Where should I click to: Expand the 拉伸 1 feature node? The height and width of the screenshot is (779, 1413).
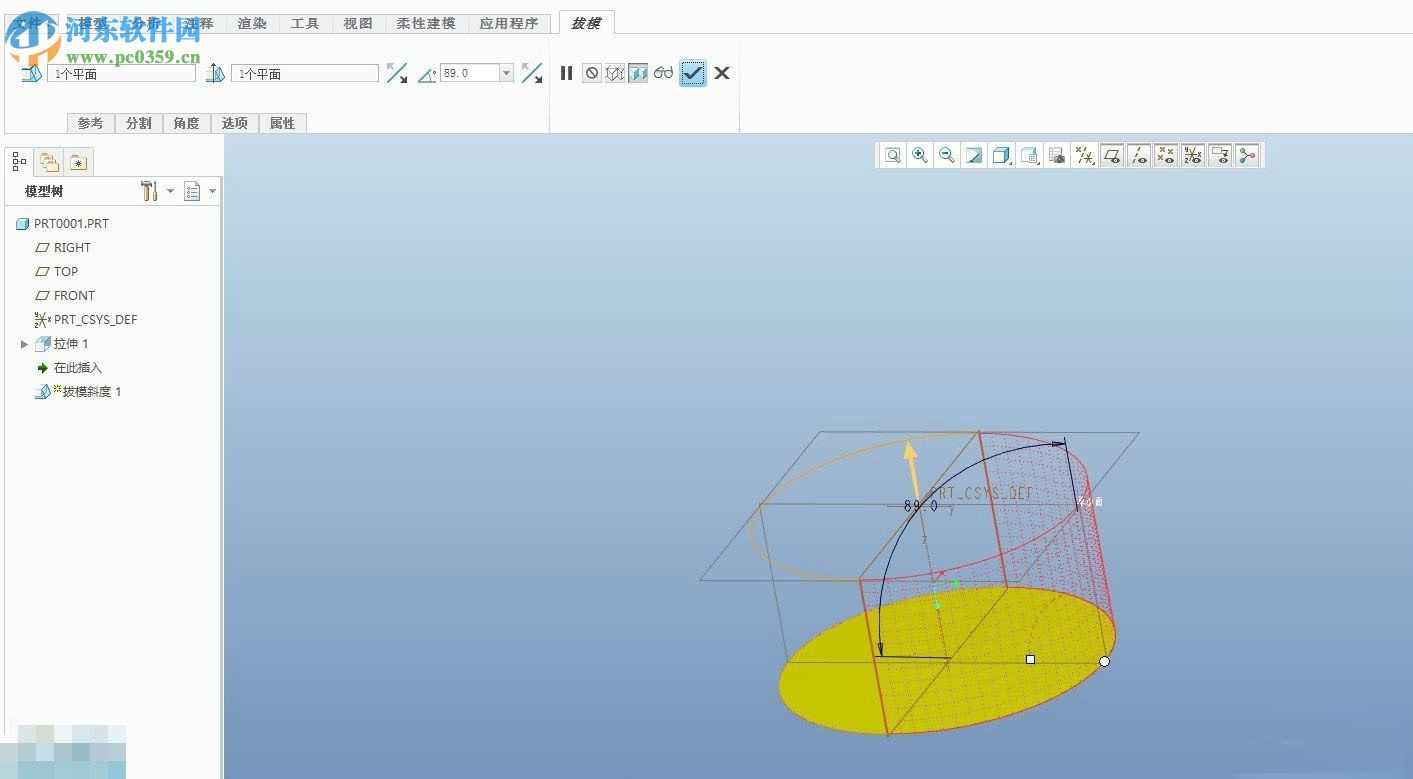[25, 344]
